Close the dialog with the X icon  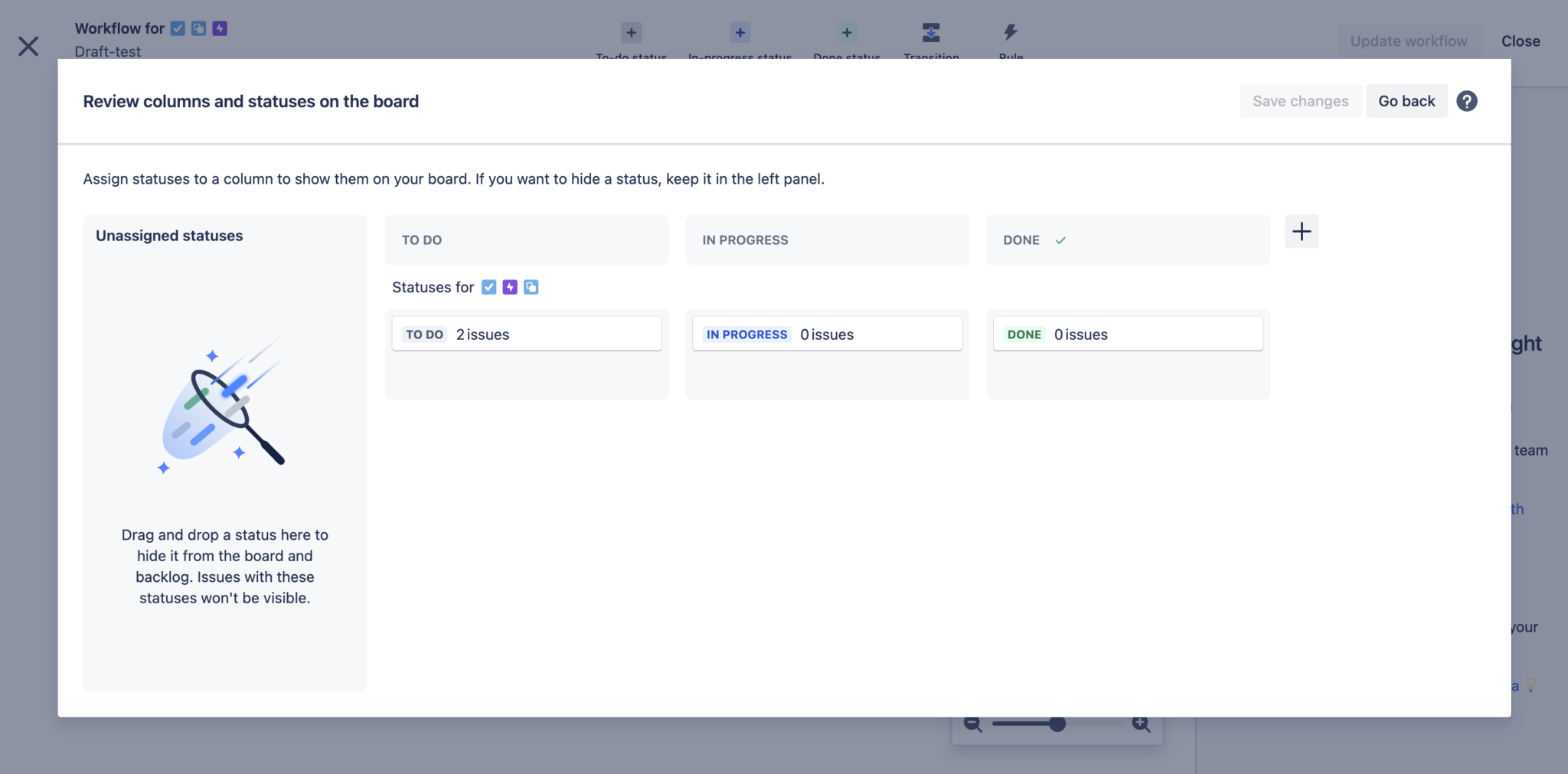point(28,46)
